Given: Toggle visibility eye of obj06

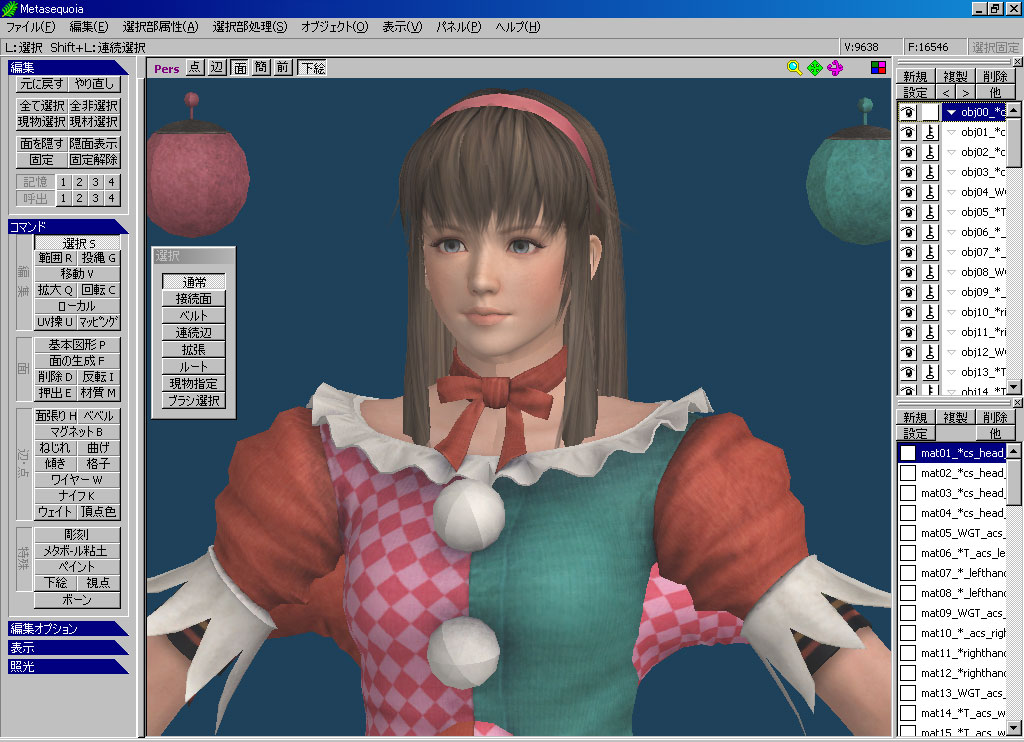Looking at the screenshot, I should [x=908, y=233].
